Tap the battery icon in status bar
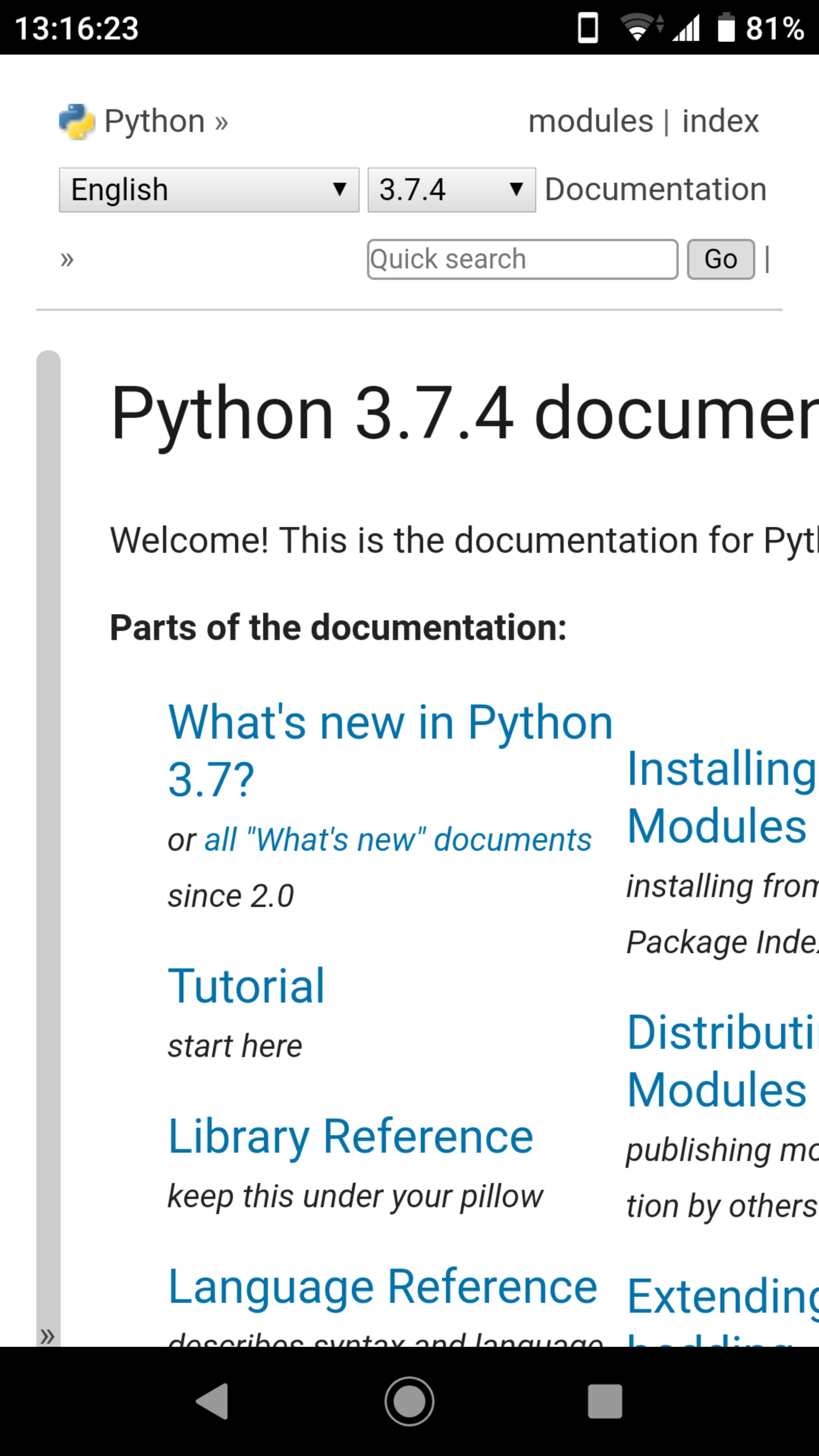This screenshot has width=819, height=1456. click(726, 28)
